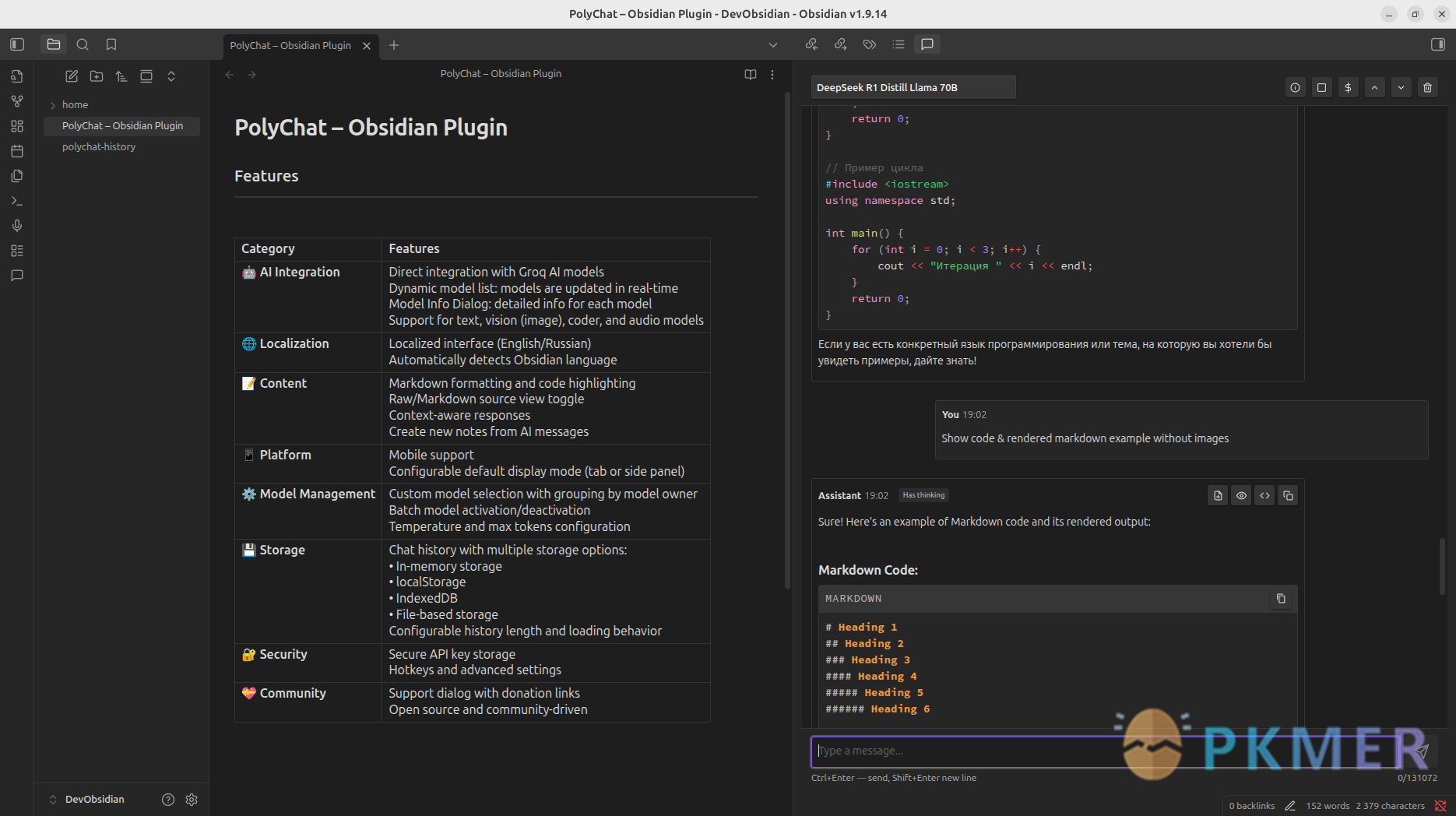Click the 0 backlinks status item

(1252, 806)
